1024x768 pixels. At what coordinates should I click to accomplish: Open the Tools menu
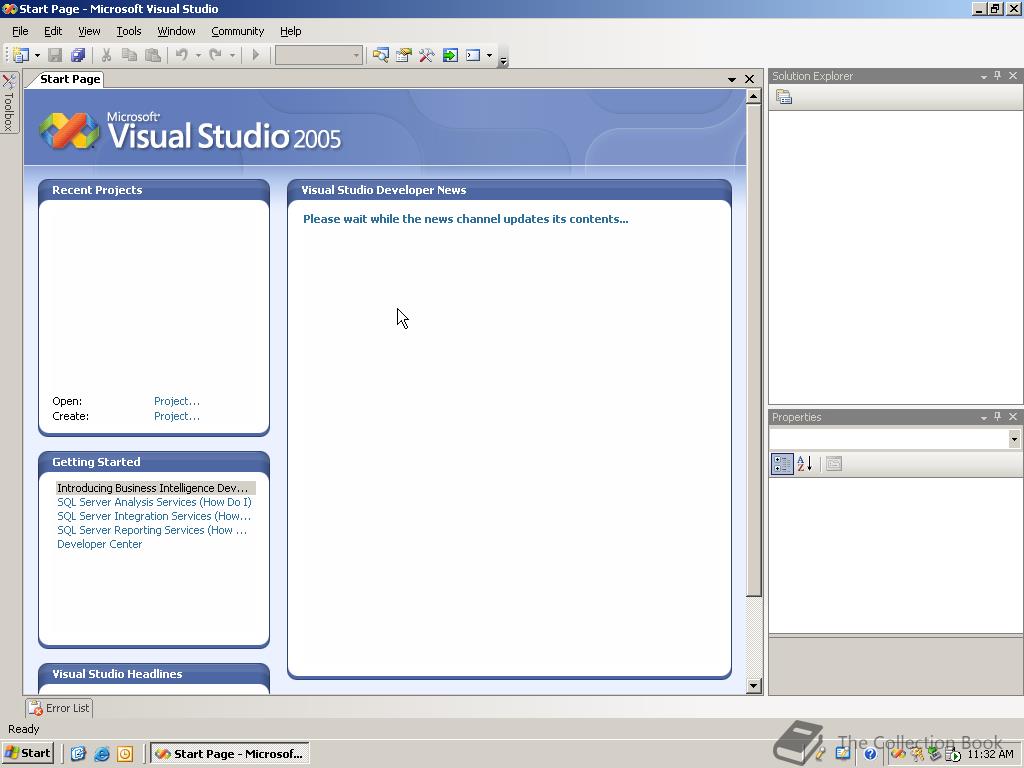point(129,31)
